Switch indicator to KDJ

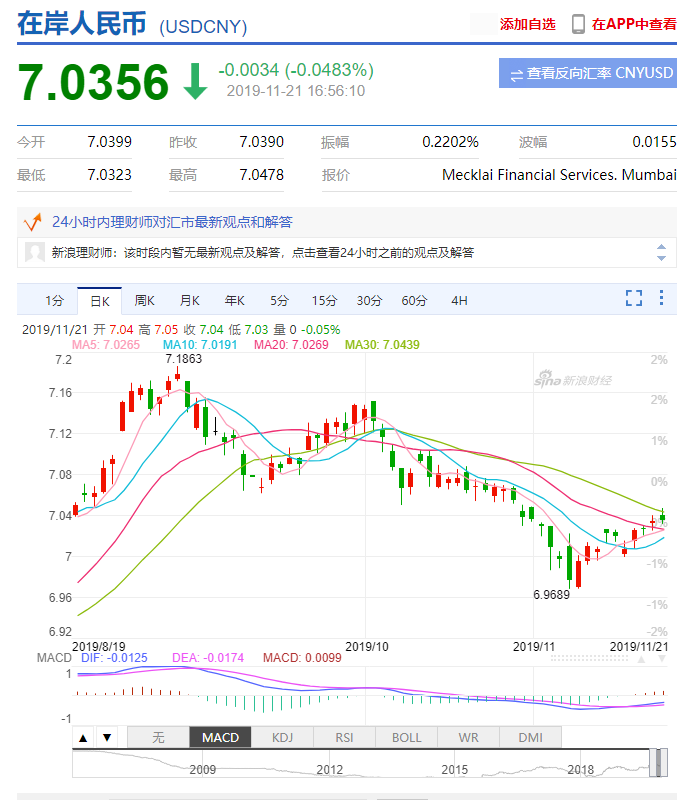coord(282,738)
